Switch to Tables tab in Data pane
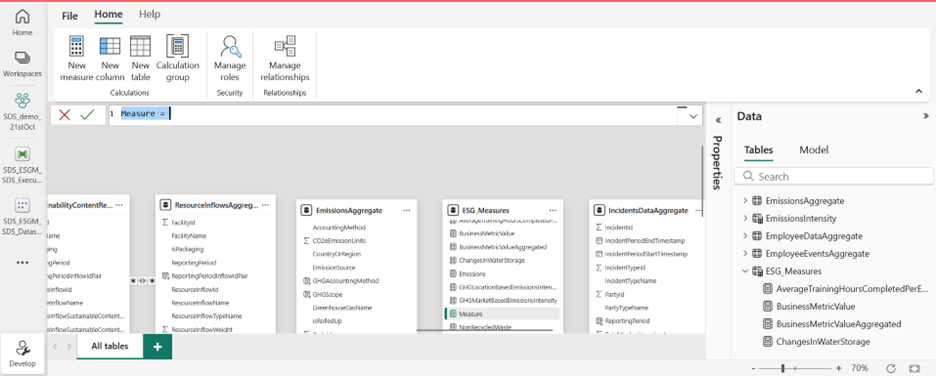Screen dimensions: 936x376 [758, 150]
